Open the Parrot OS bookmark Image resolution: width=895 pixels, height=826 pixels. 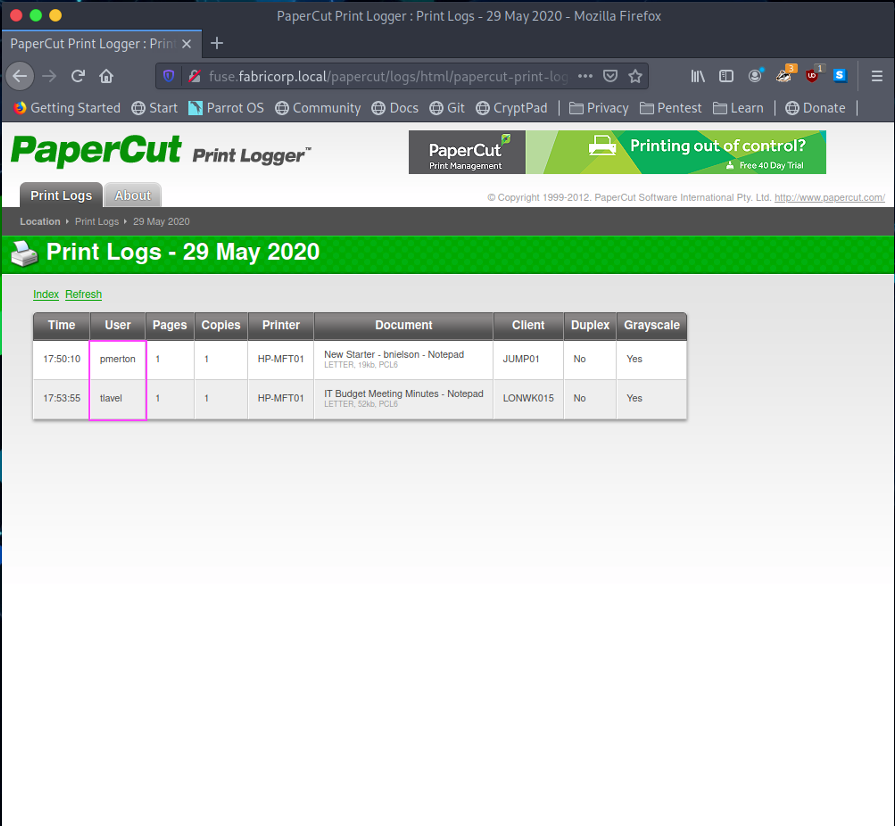(x=227, y=108)
